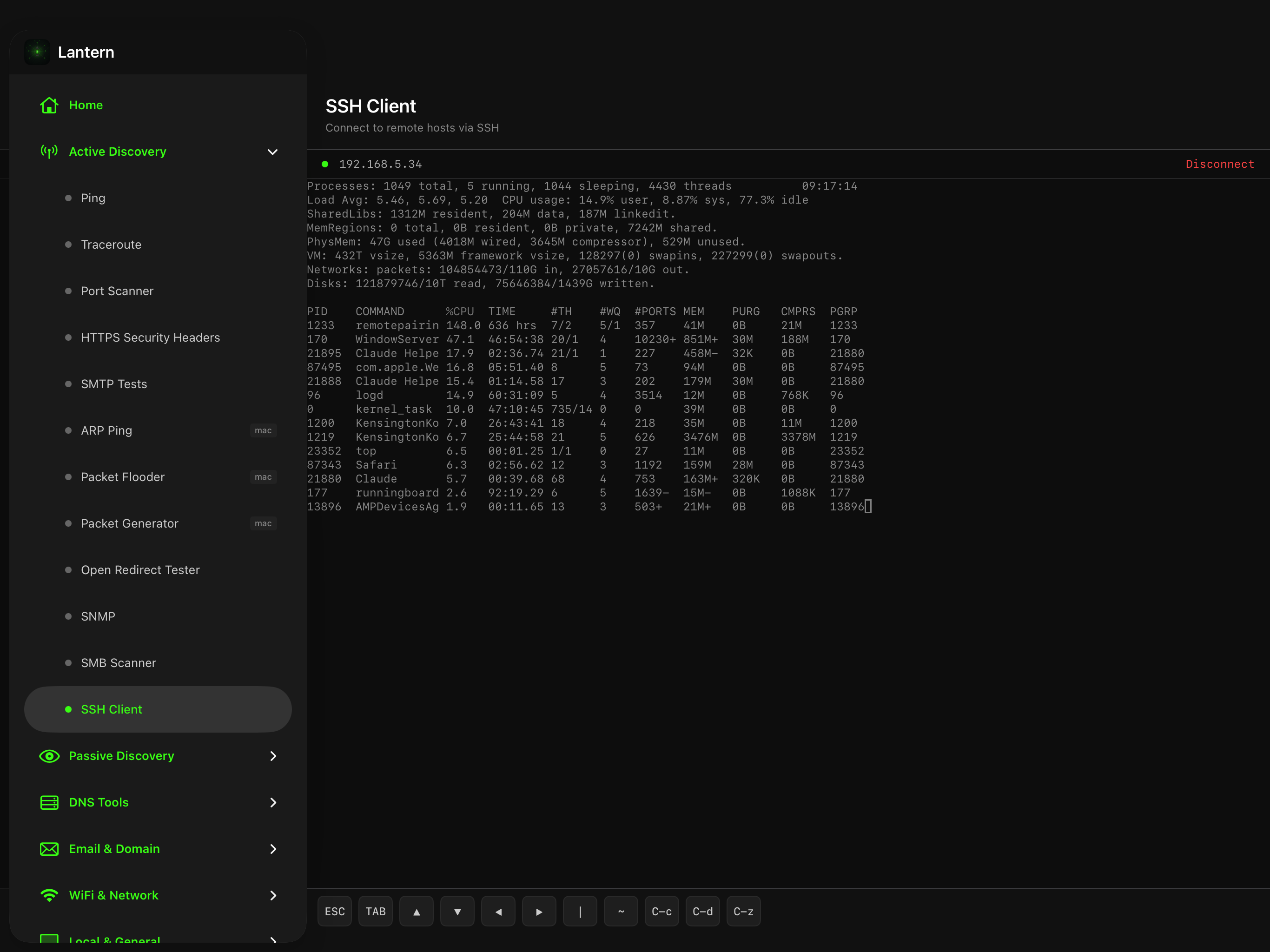Select the WiFi & Network wifi icon

point(49,895)
